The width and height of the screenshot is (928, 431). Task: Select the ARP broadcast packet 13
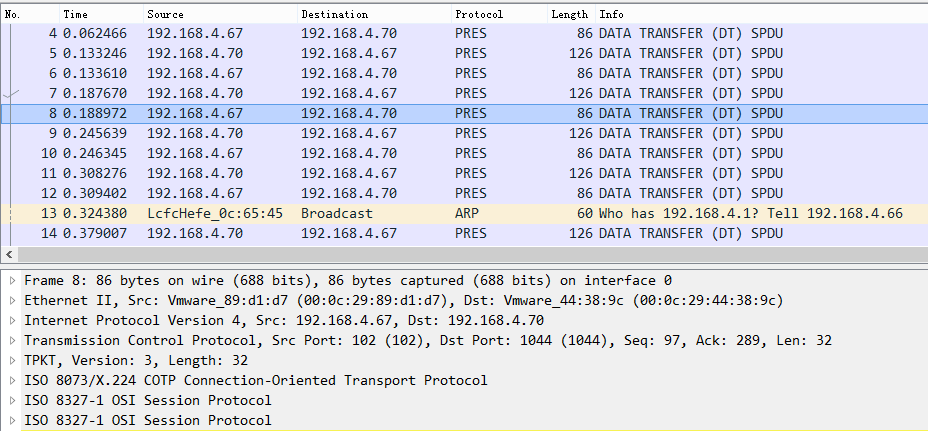(x=400, y=213)
